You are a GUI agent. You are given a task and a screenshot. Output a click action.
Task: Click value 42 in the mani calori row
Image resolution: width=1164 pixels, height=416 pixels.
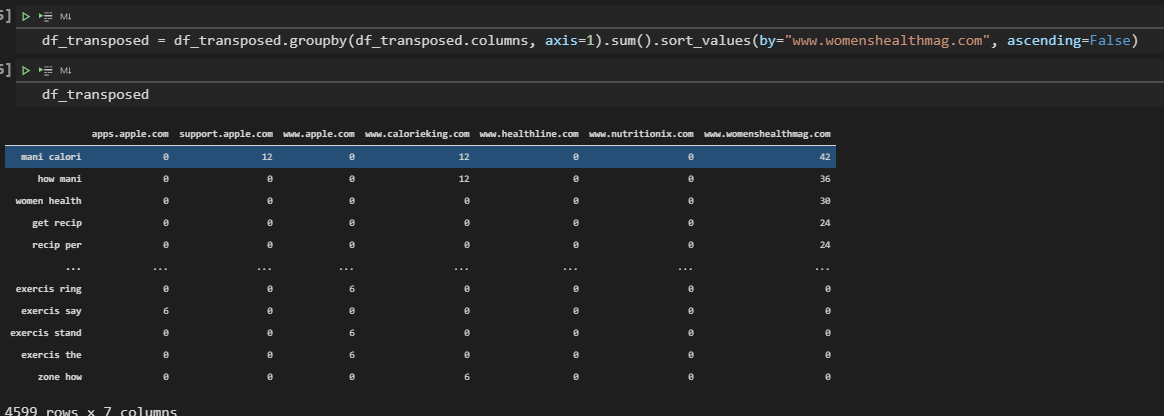pos(825,157)
